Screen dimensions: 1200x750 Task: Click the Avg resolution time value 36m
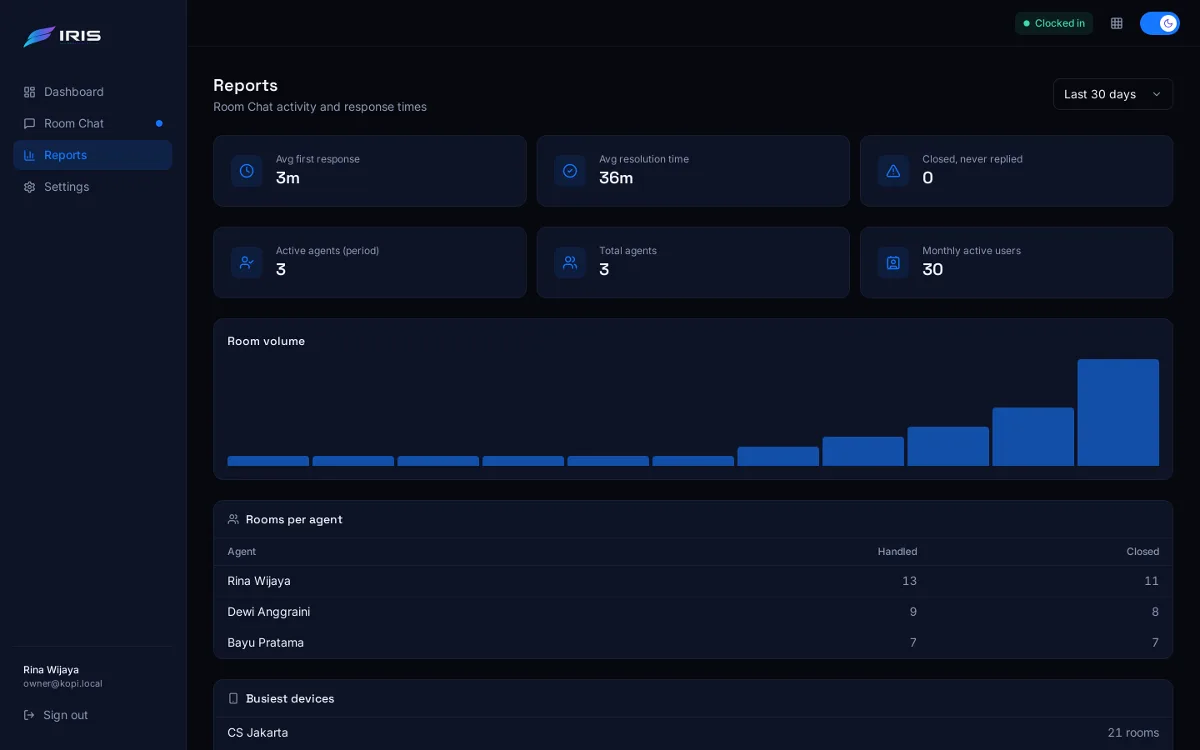(616, 178)
